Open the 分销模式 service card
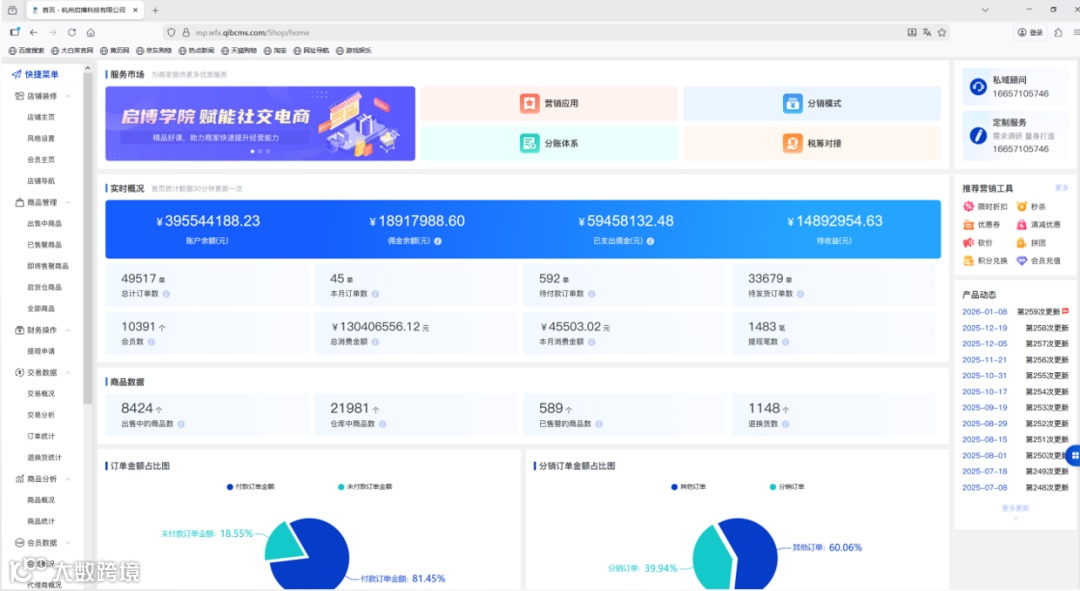The image size is (1080, 591). click(812, 103)
